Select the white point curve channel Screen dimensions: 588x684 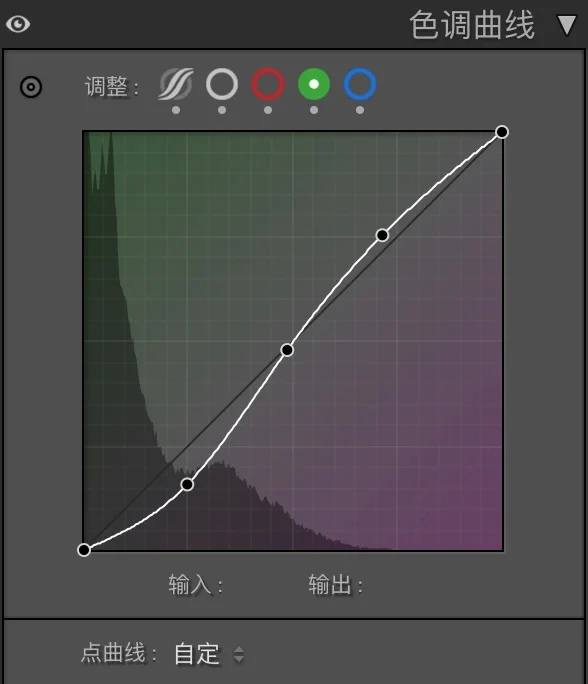click(222, 84)
